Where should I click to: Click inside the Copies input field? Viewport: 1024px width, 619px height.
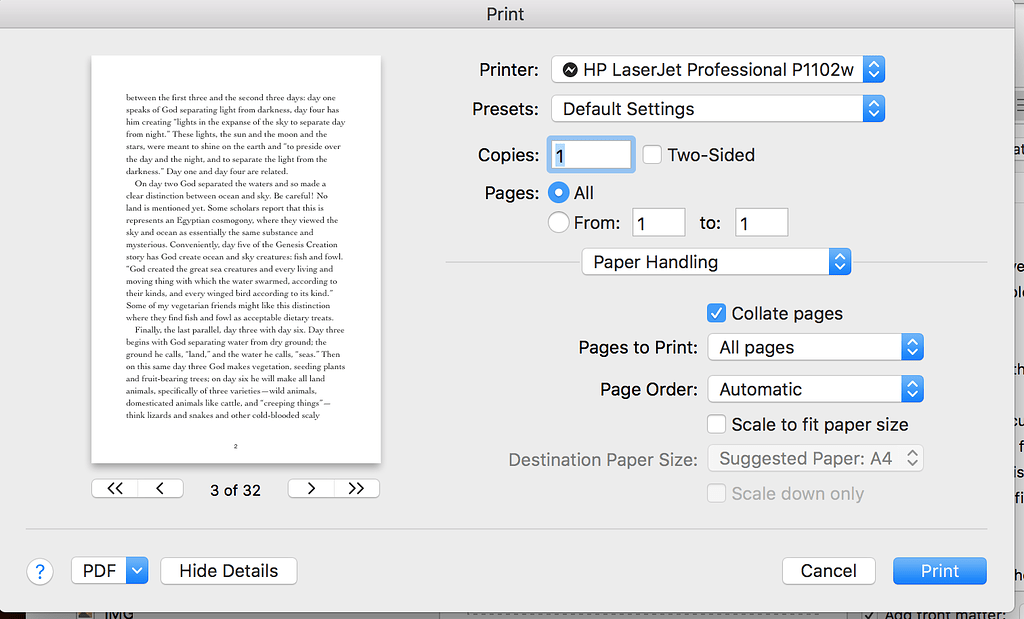click(x=590, y=155)
